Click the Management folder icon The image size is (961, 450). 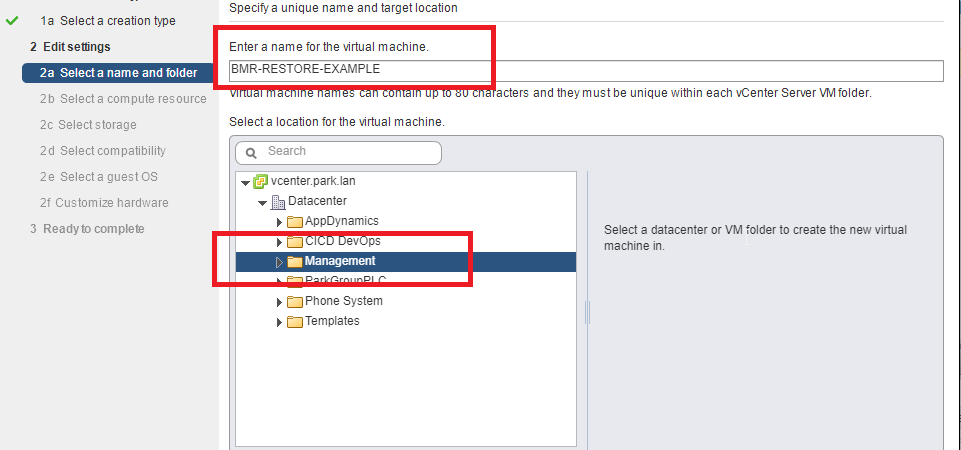(295, 262)
